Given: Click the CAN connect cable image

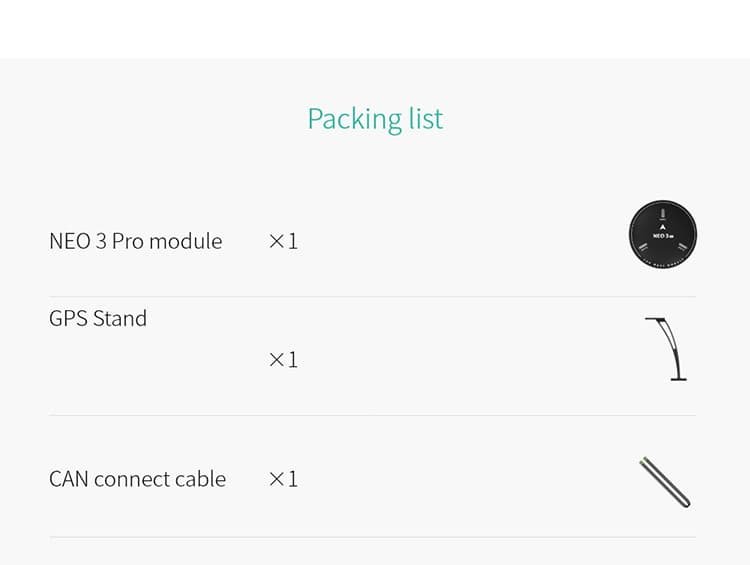Looking at the screenshot, I should click(664, 482).
